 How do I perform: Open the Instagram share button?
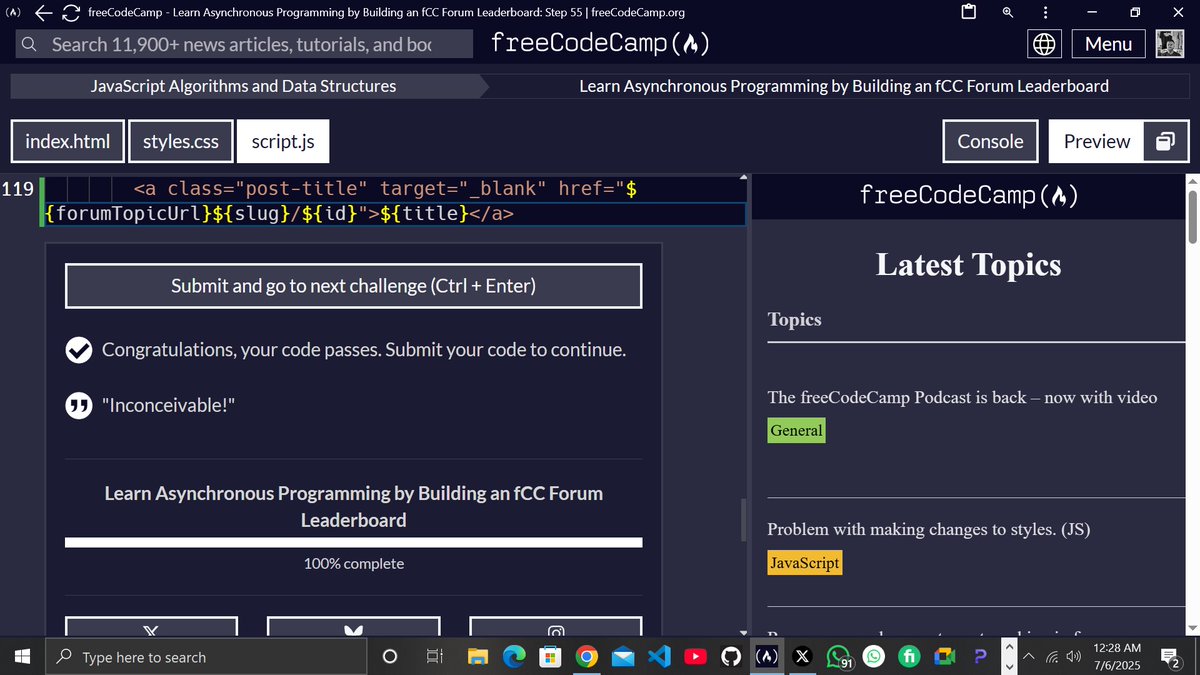556,628
